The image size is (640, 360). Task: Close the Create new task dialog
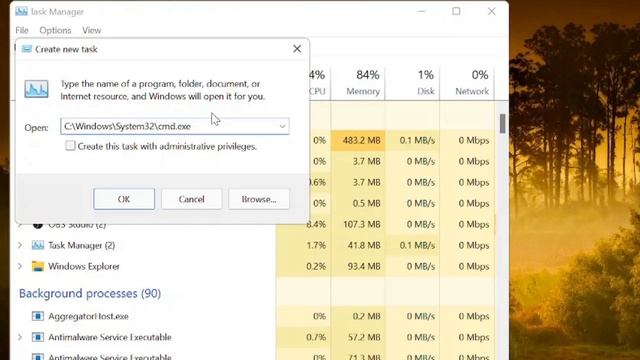click(297, 49)
